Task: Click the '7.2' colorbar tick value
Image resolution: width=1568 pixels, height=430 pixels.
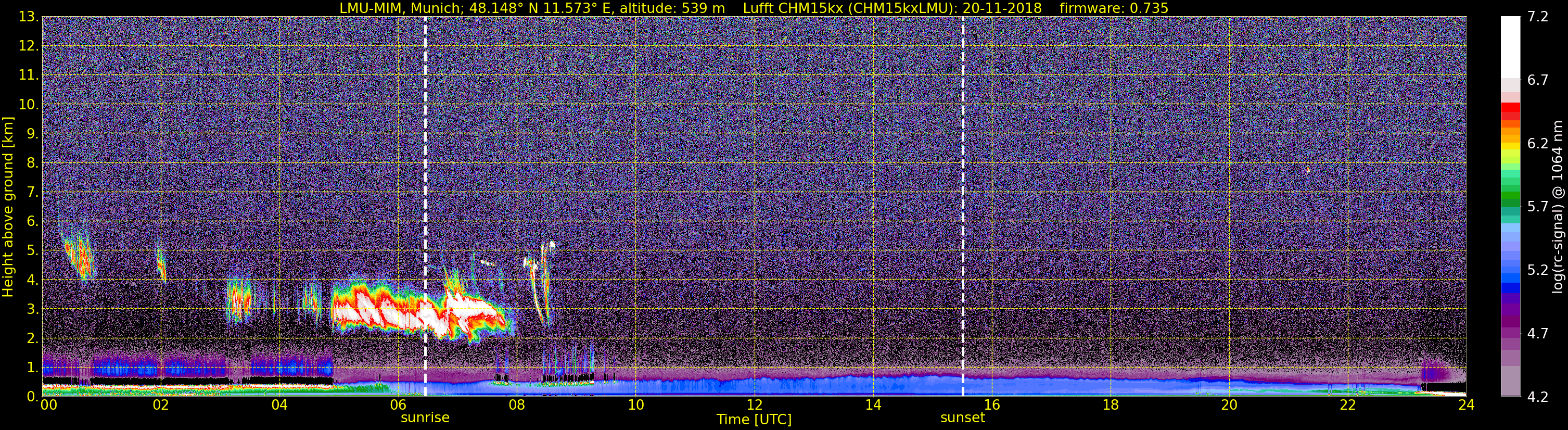Action: pos(1538,17)
